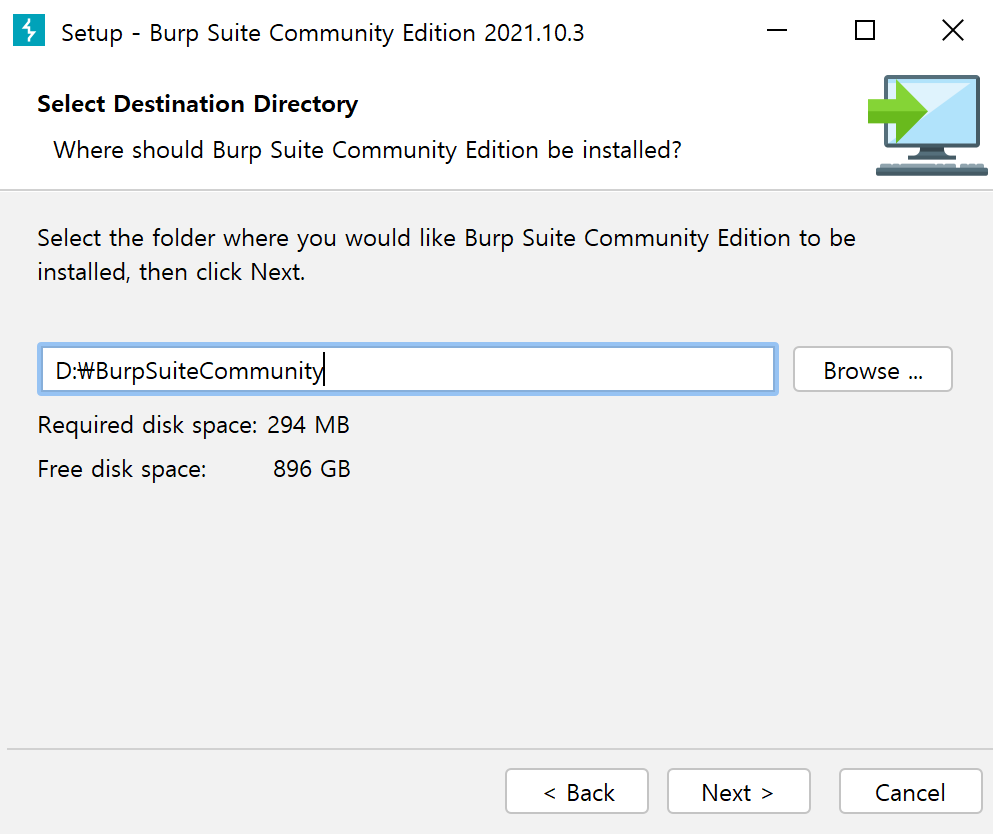
Task: Maximize the setup window
Action: tap(864, 30)
